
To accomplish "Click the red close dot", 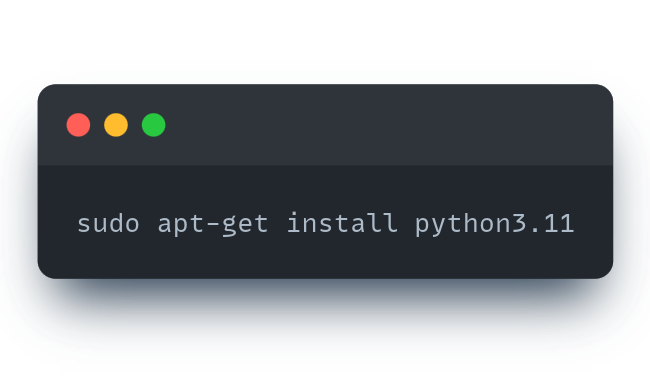I will point(78,125).
